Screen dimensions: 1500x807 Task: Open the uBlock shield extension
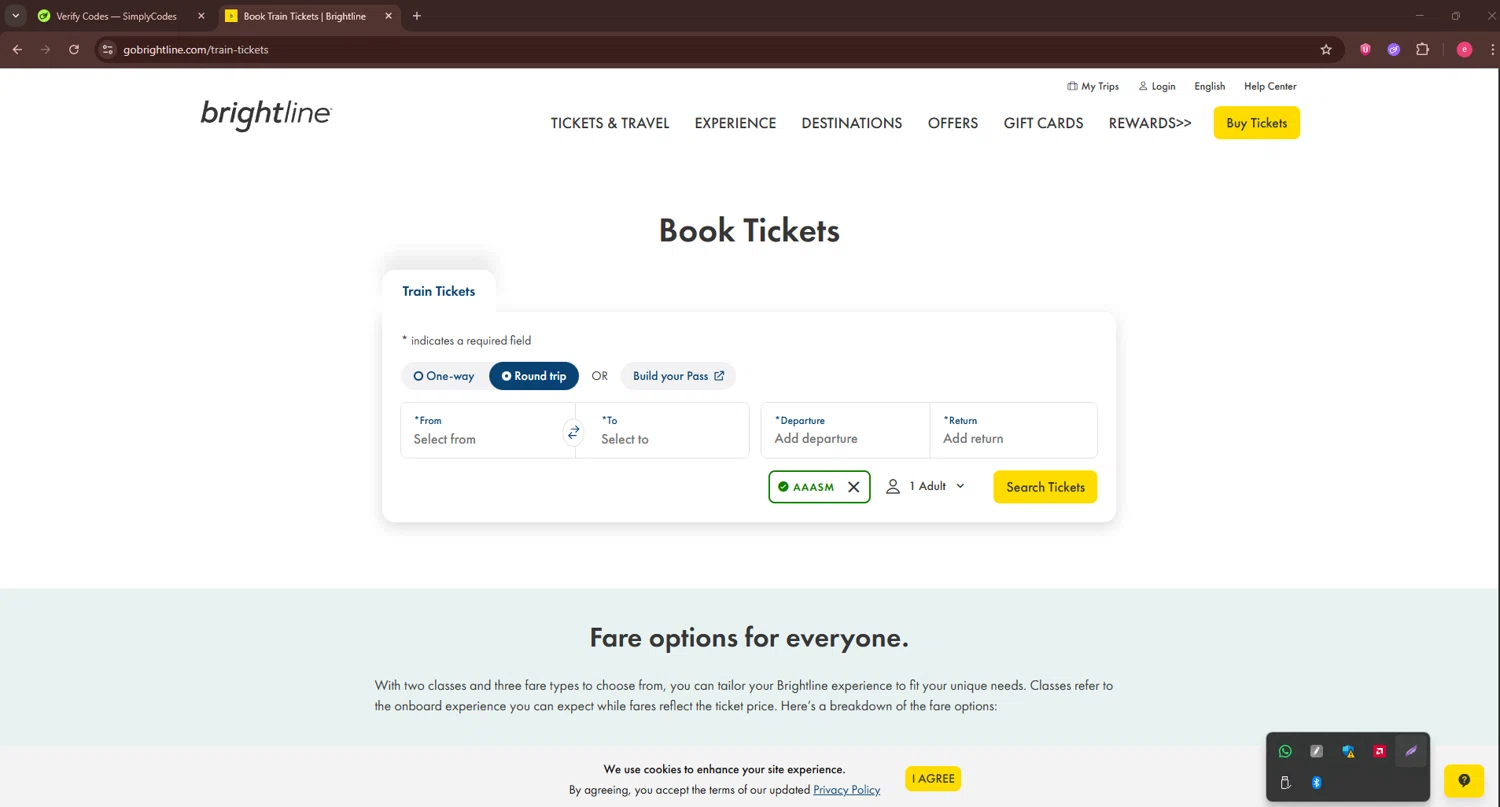click(1365, 49)
